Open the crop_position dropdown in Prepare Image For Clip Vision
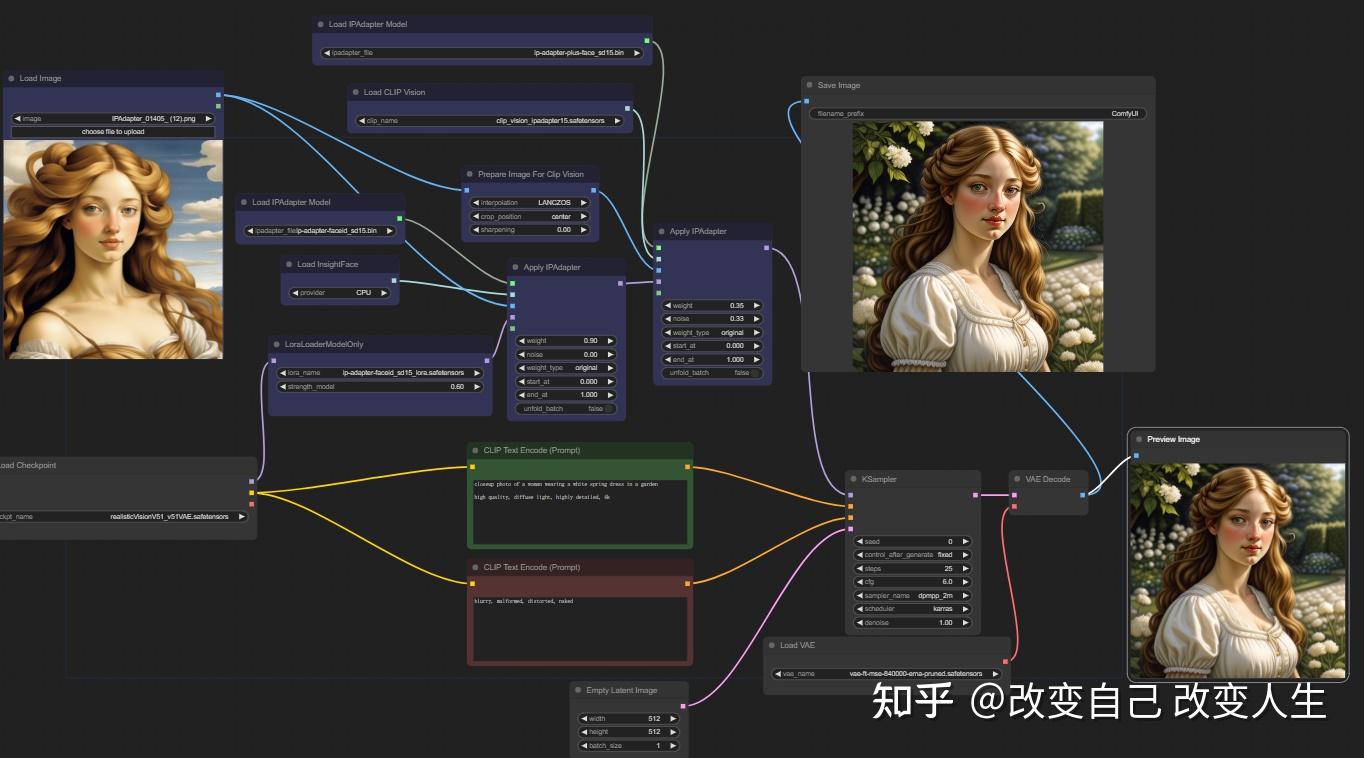The height and width of the screenshot is (758, 1364). tap(530, 216)
